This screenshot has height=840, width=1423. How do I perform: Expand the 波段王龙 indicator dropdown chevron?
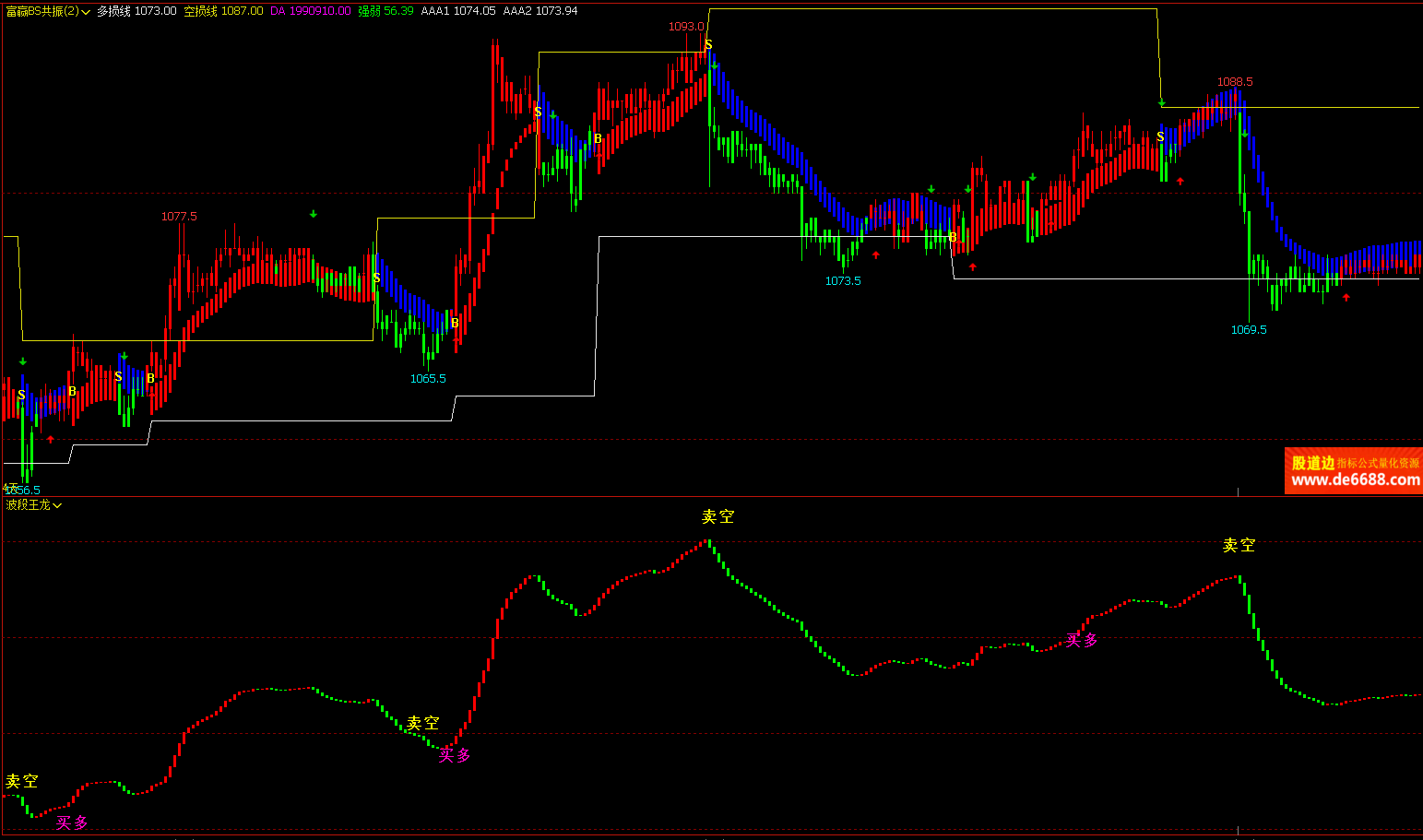pyautogui.click(x=57, y=505)
